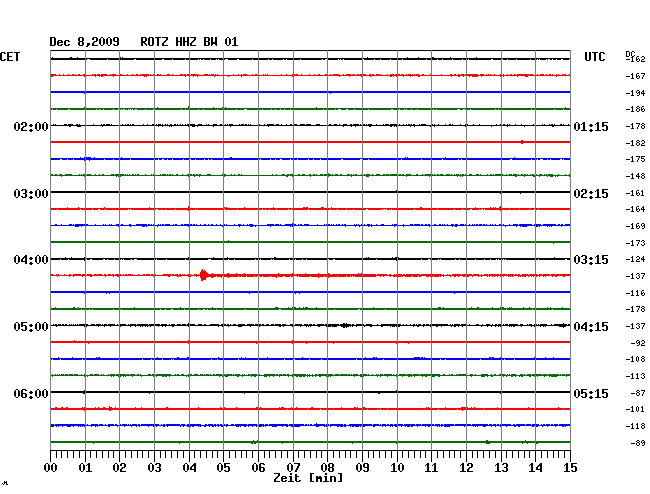
Task: Click minute tick label 12 on axis
Action: click(x=466, y=468)
